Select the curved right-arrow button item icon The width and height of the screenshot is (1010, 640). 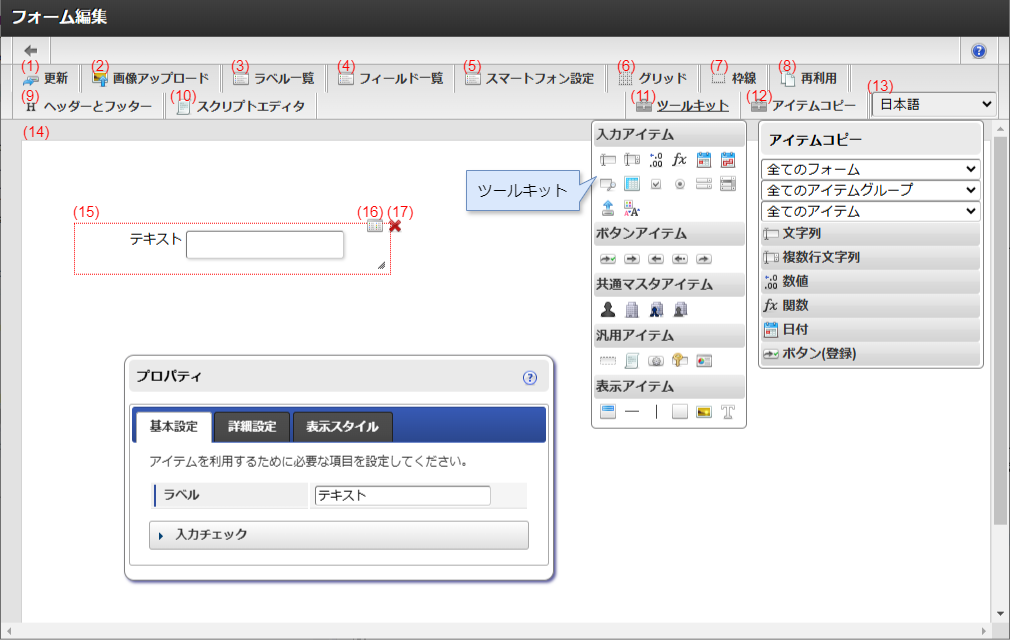click(704, 259)
